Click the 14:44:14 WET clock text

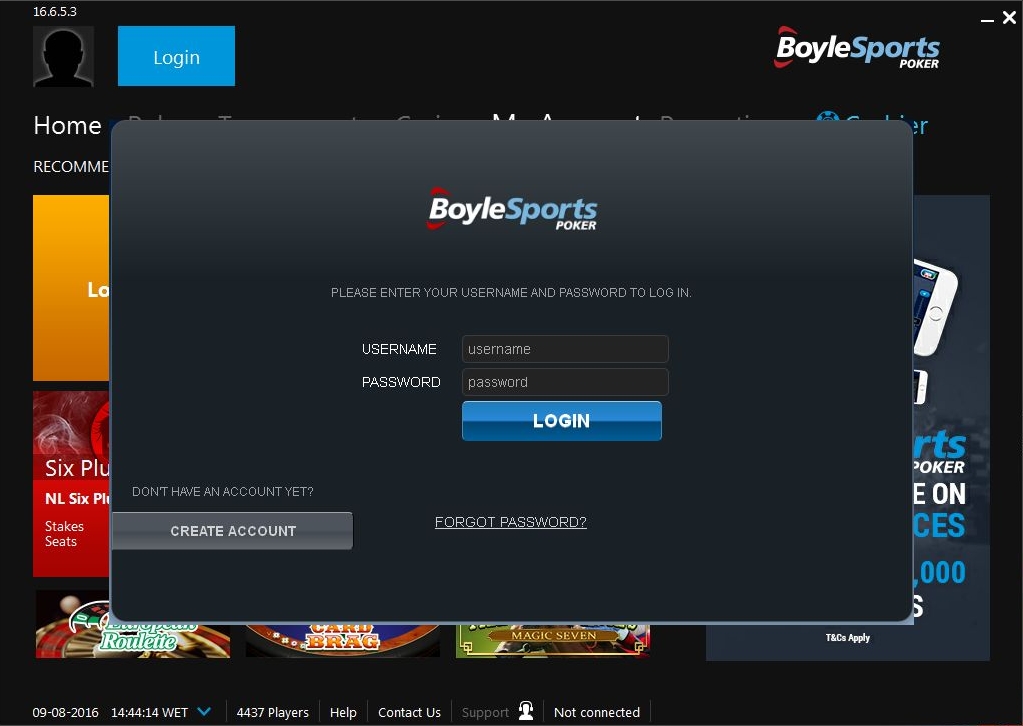(x=149, y=712)
